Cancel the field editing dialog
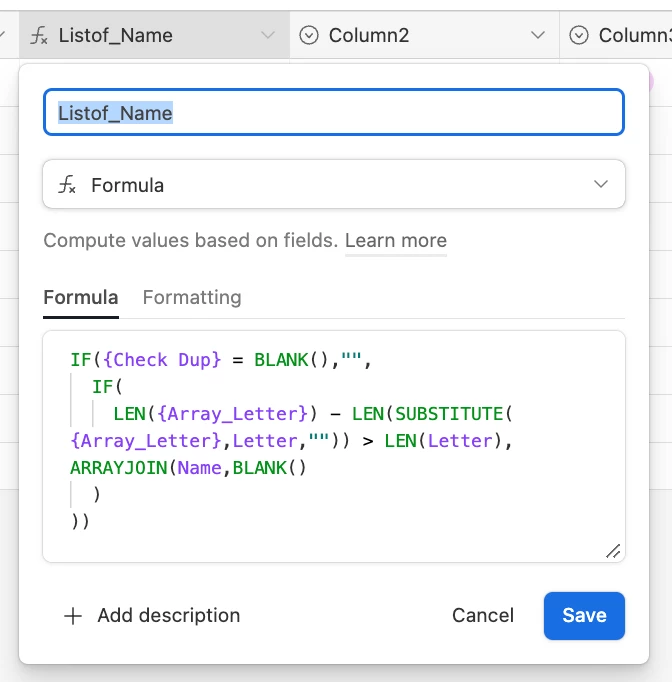Screen dimensions: 672x682 (483, 615)
